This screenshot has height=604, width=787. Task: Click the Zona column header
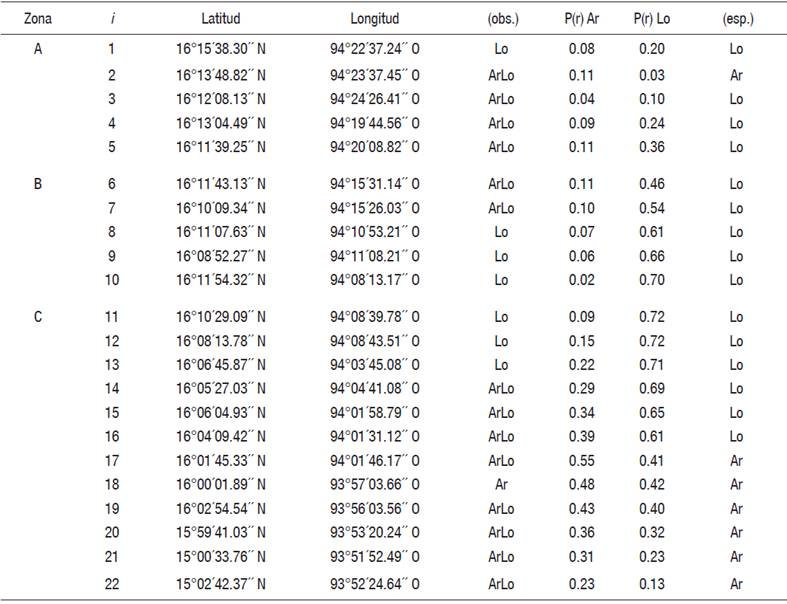pyautogui.click(x=37, y=19)
